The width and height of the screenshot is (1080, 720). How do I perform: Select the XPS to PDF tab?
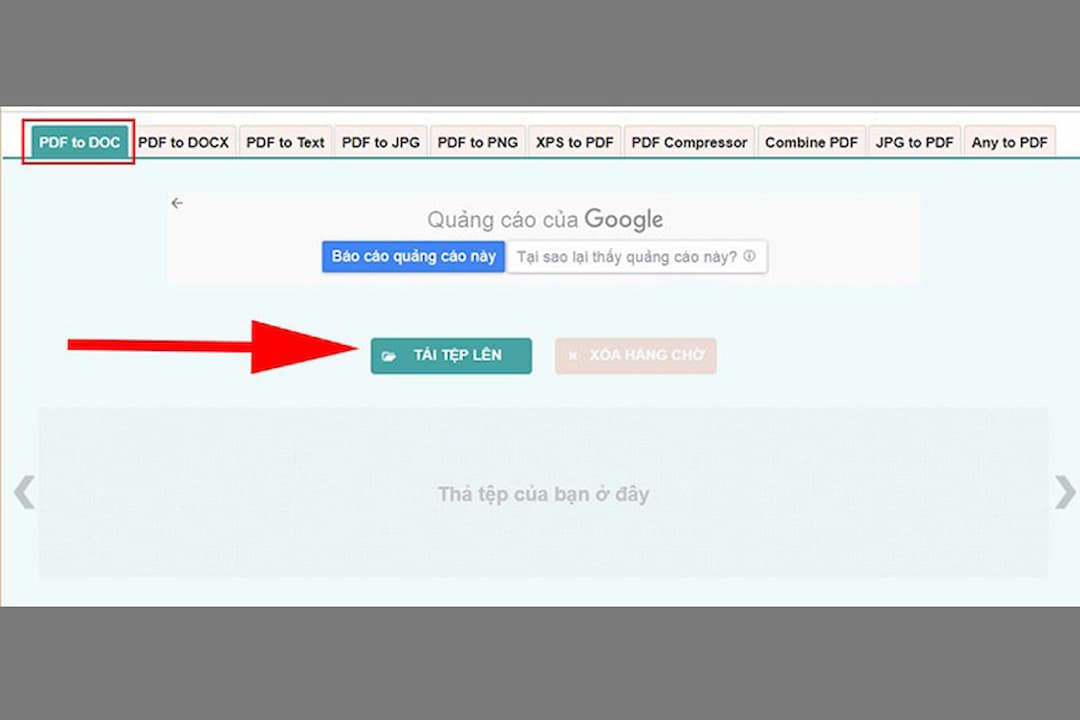(574, 142)
